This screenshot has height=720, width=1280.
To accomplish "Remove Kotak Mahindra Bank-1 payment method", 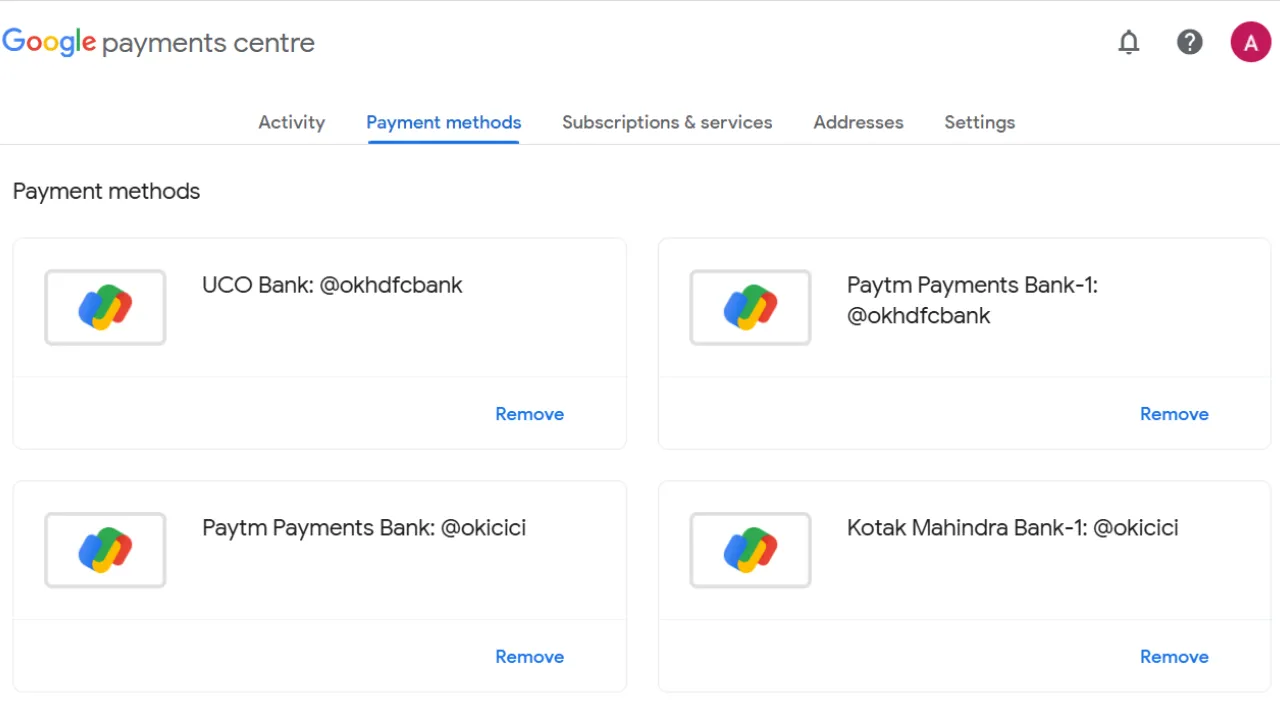I will point(1174,656).
